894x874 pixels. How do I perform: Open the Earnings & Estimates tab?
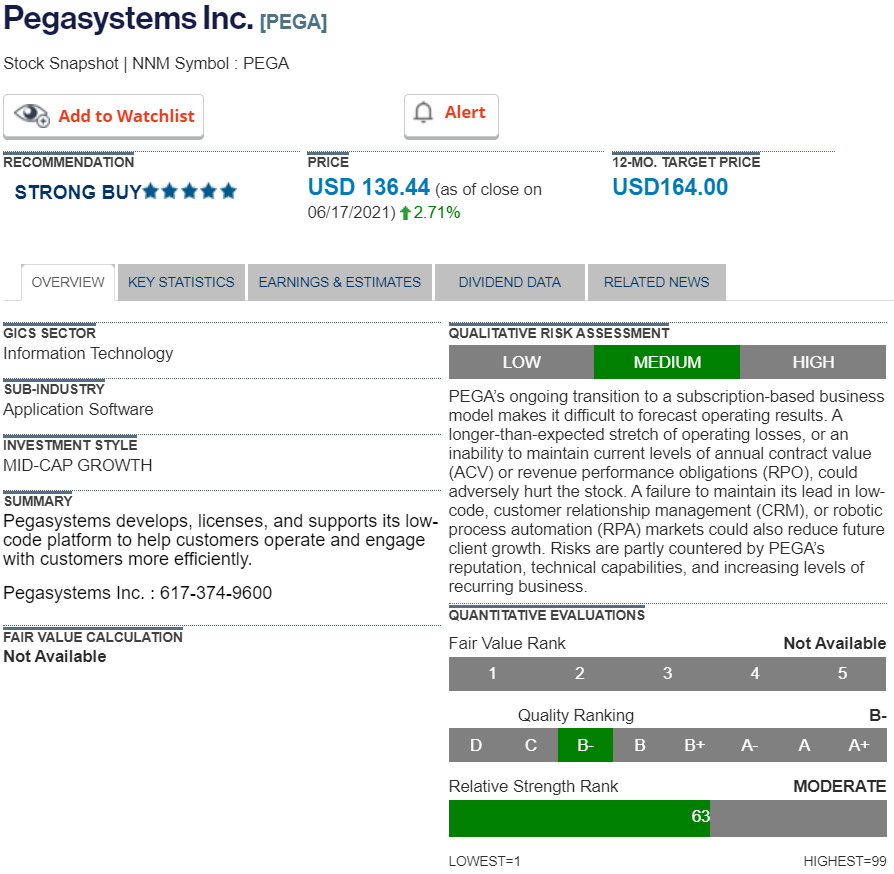(340, 282)
